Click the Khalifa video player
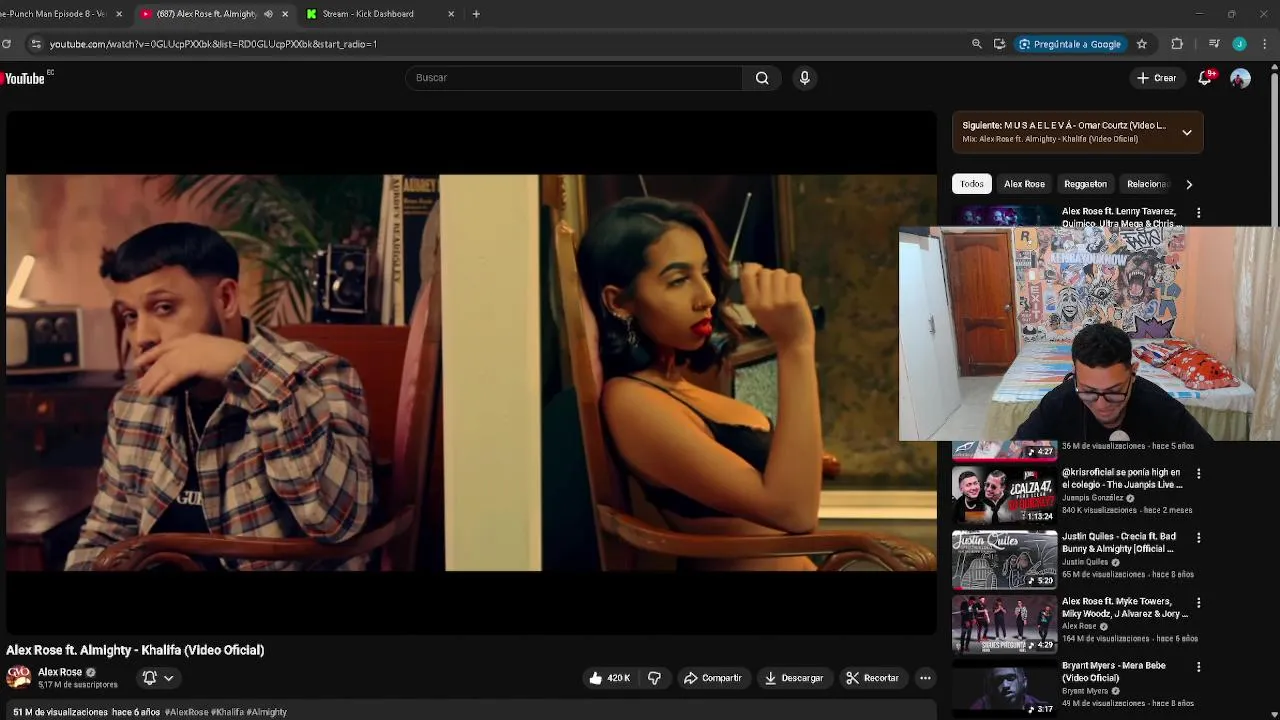Screen dimensions: 1280x720 [471, 372]
